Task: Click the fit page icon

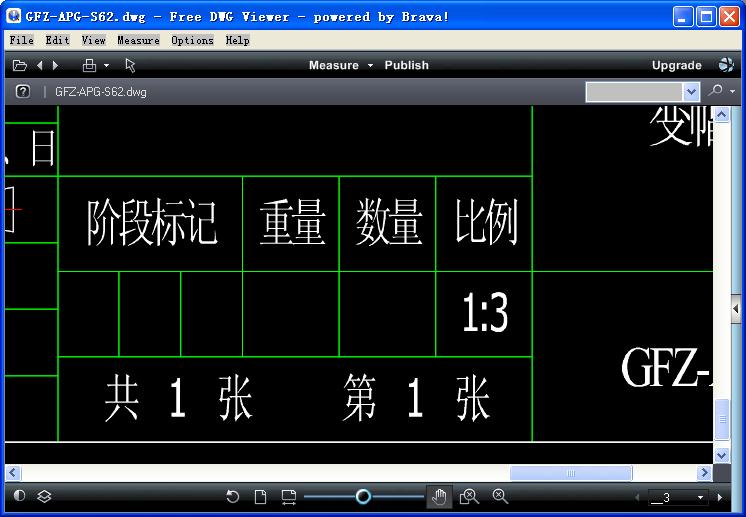Action: point(260,497)
